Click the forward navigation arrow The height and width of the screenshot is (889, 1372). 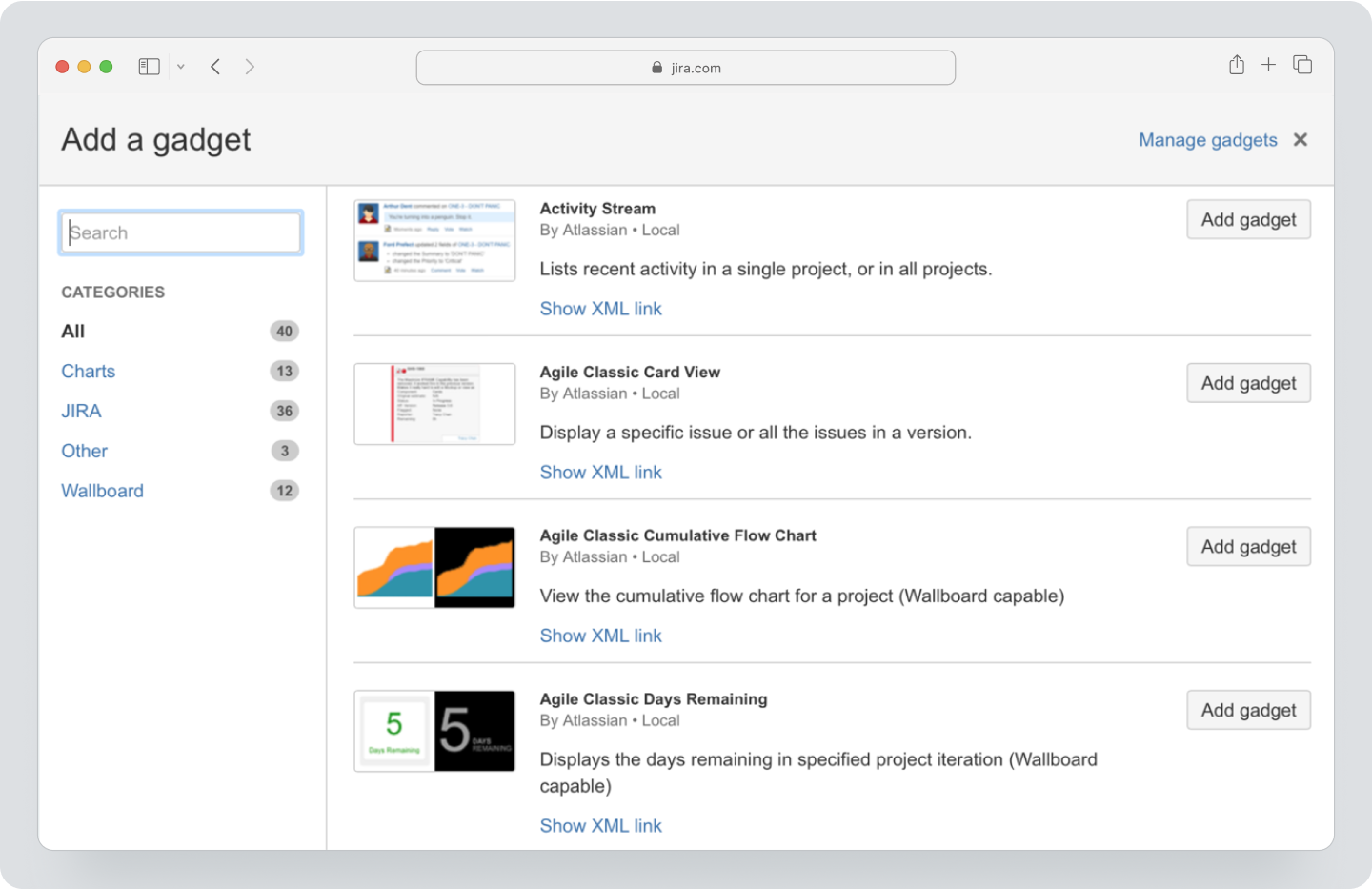(x=250, y=67)
